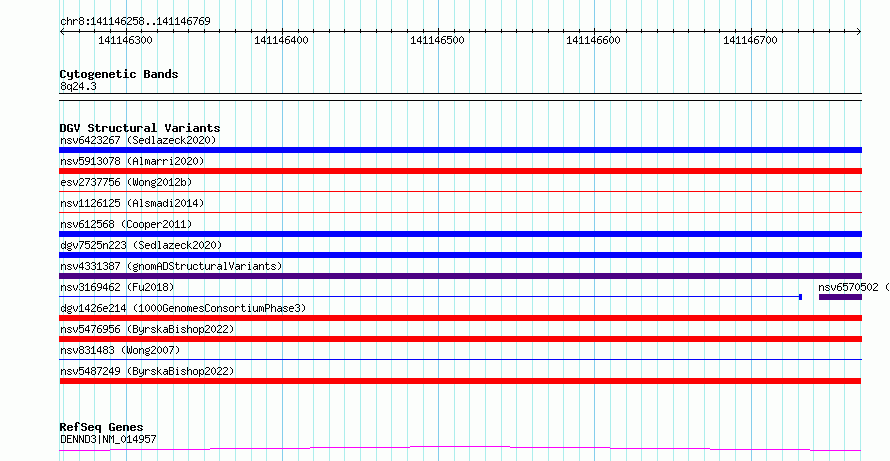This screenshot has width=890, height=461.
Task: Open the dgv1426e214 (1000GenomesConsortiumPhase3) label
Action: click(x=183, y=308)
